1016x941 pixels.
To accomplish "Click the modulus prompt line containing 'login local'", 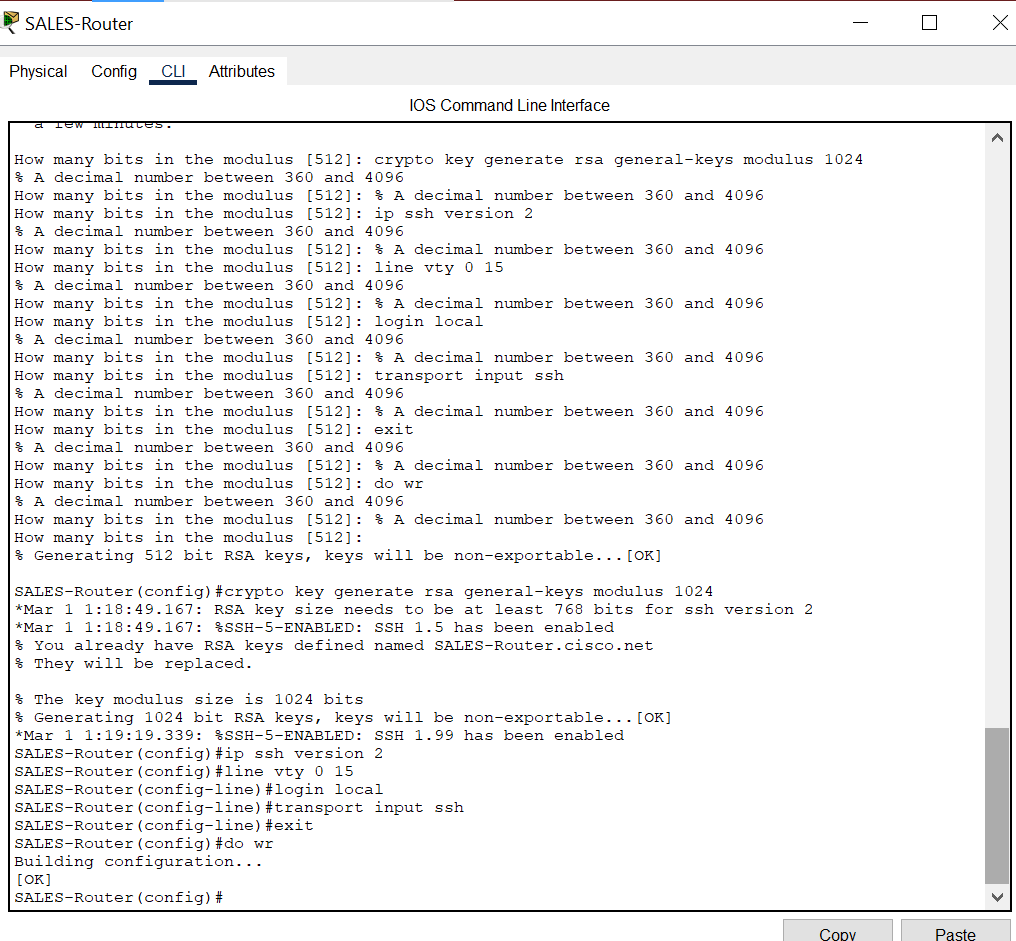I will (249, 322).
